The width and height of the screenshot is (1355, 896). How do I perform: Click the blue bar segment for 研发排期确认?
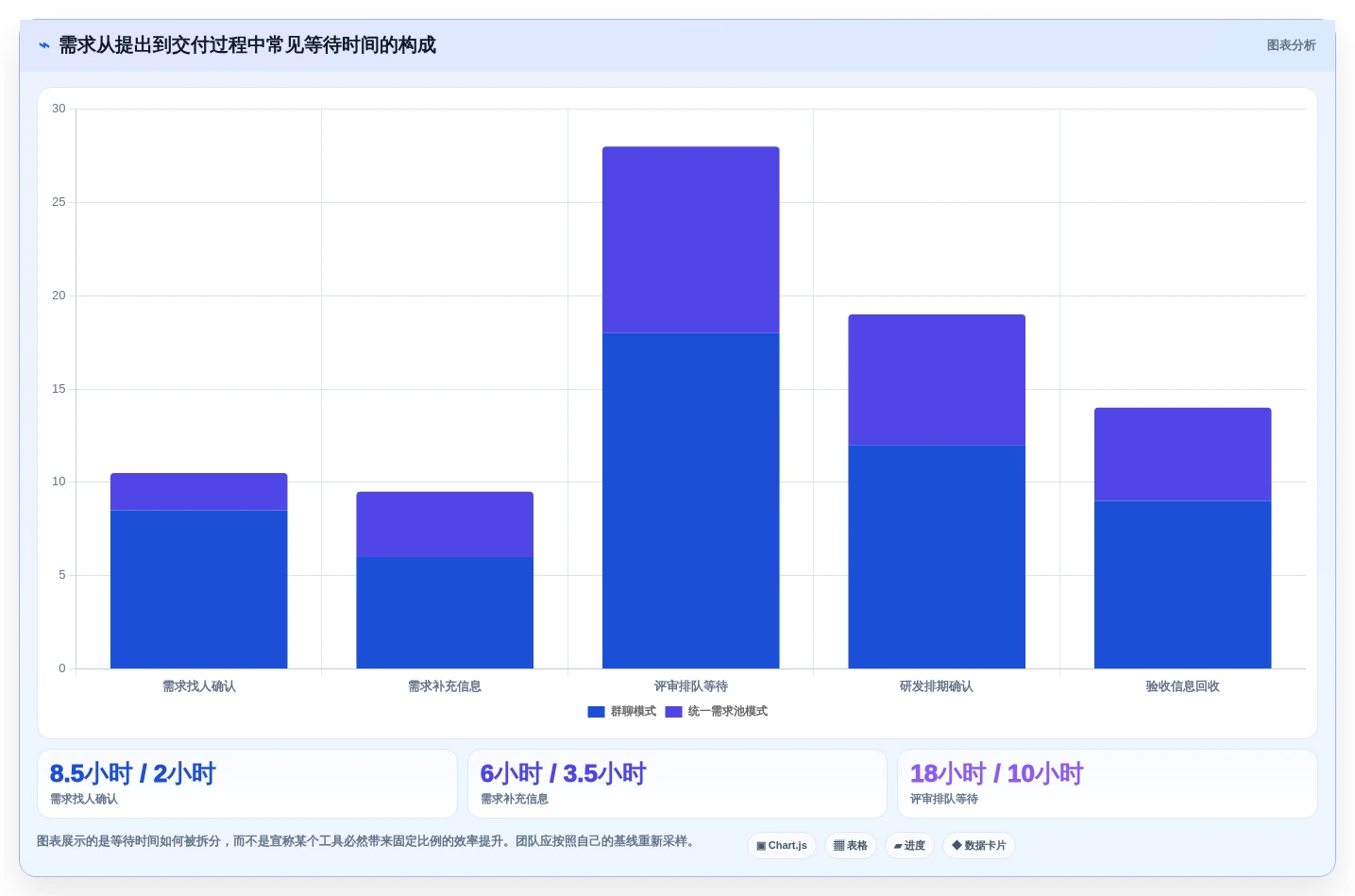(937, 557)
